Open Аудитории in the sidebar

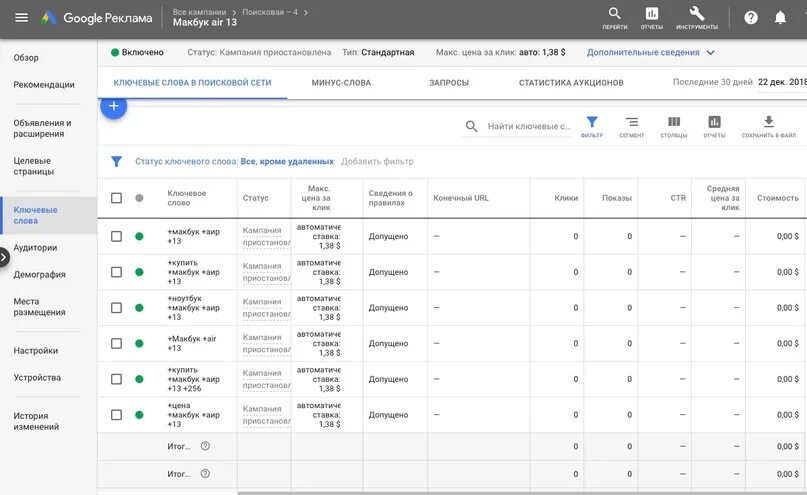pyautogui.click(x=35, y=248)
